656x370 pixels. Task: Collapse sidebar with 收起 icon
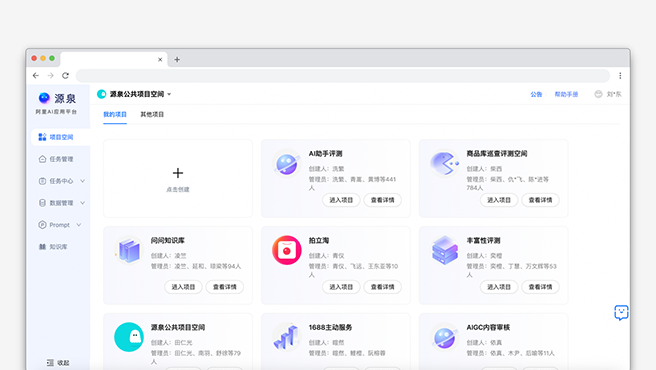pyautogui.click(x=50, y=362)
